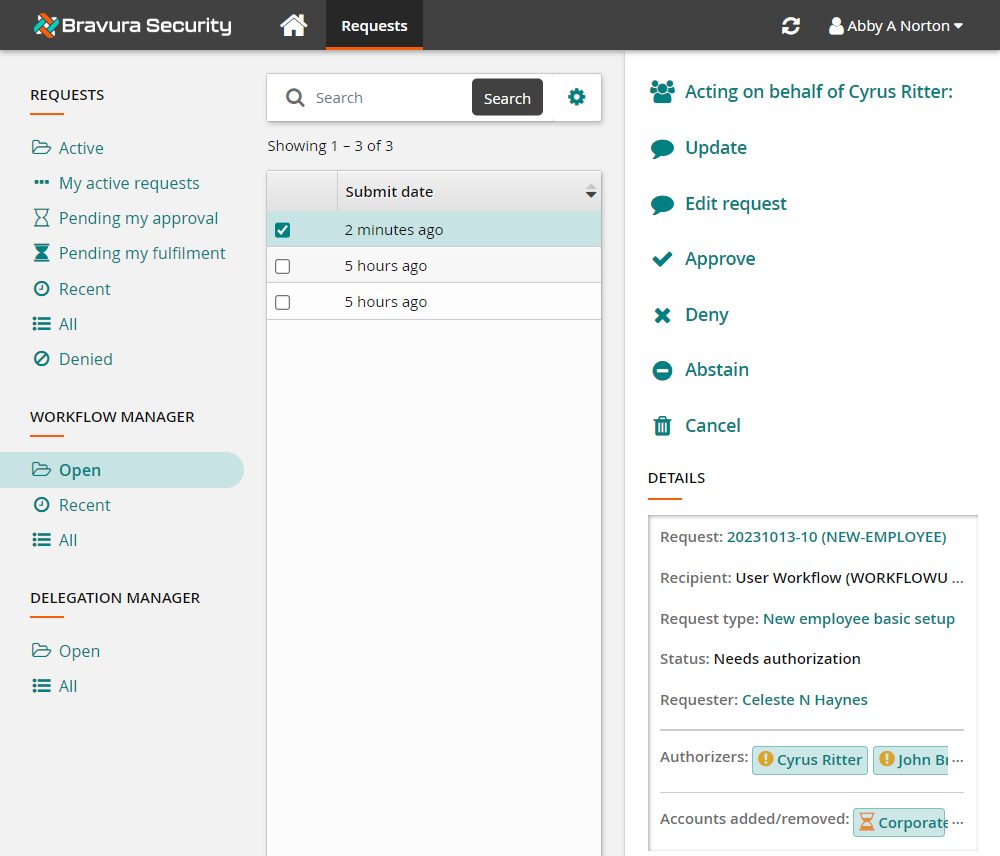Open the home screen via the house icon
The image size is (1000, 856).
pos(293,25)
